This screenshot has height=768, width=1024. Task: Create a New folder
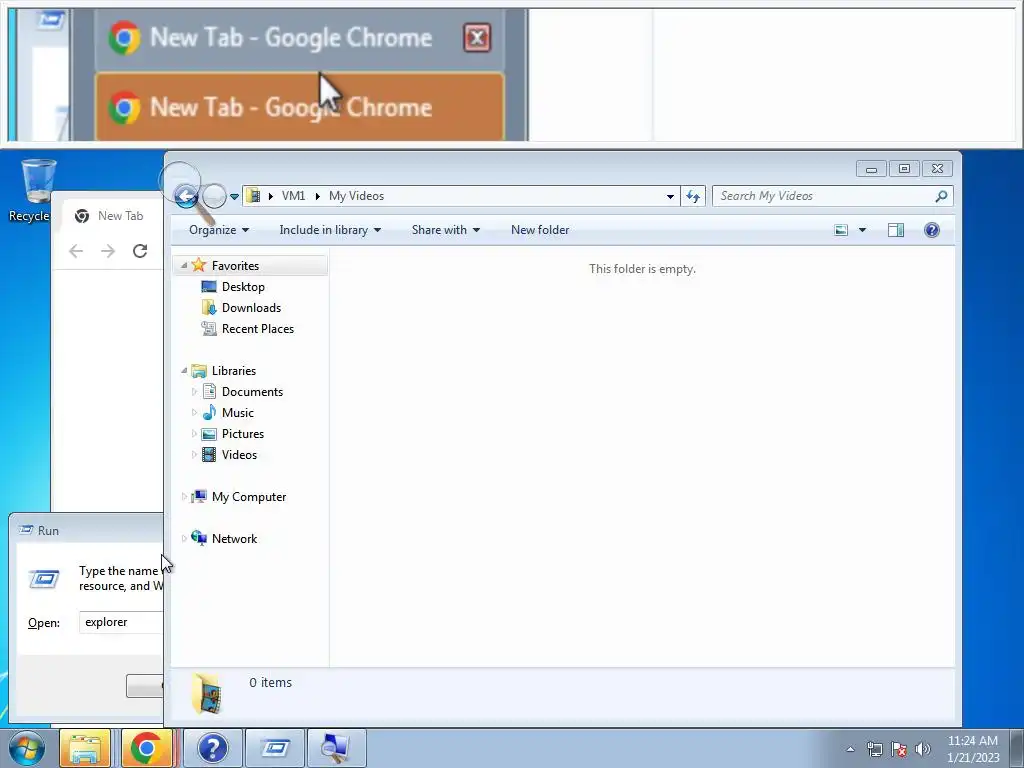click(x=540, y=230)
